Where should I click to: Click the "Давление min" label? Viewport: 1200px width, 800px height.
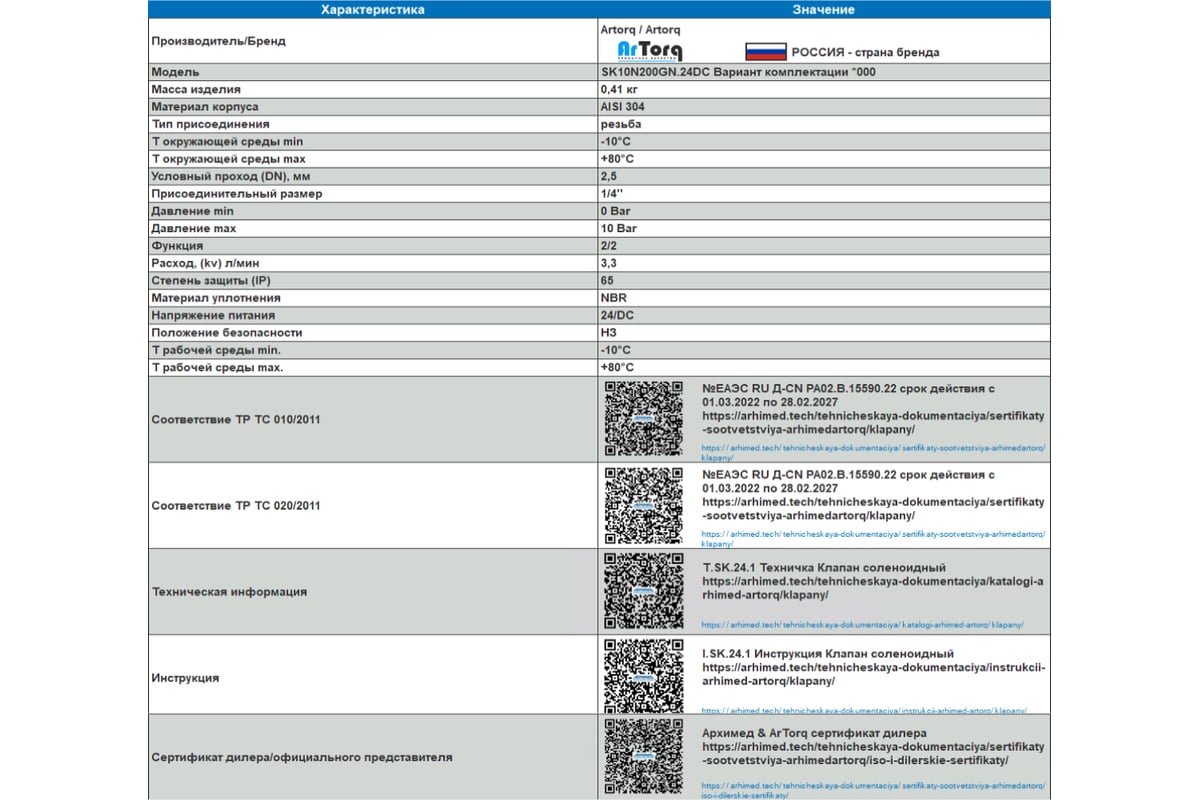pyautogui.click(x=194, y=211)
